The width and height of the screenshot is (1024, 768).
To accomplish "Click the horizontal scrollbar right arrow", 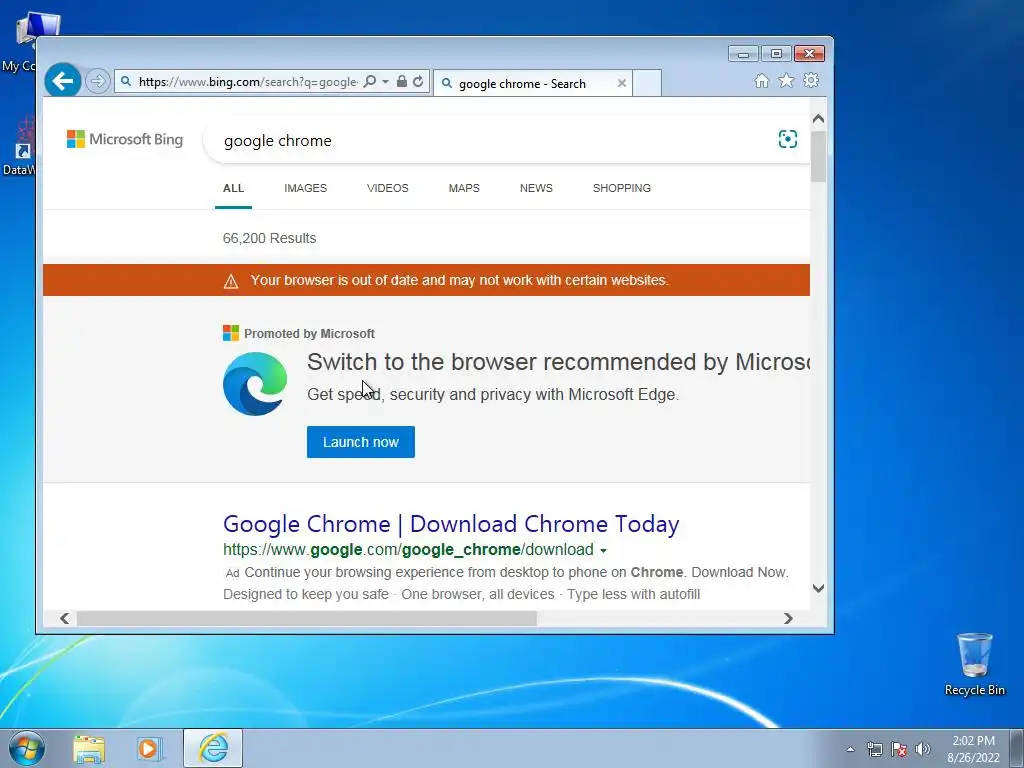I will tap(788, 618).
